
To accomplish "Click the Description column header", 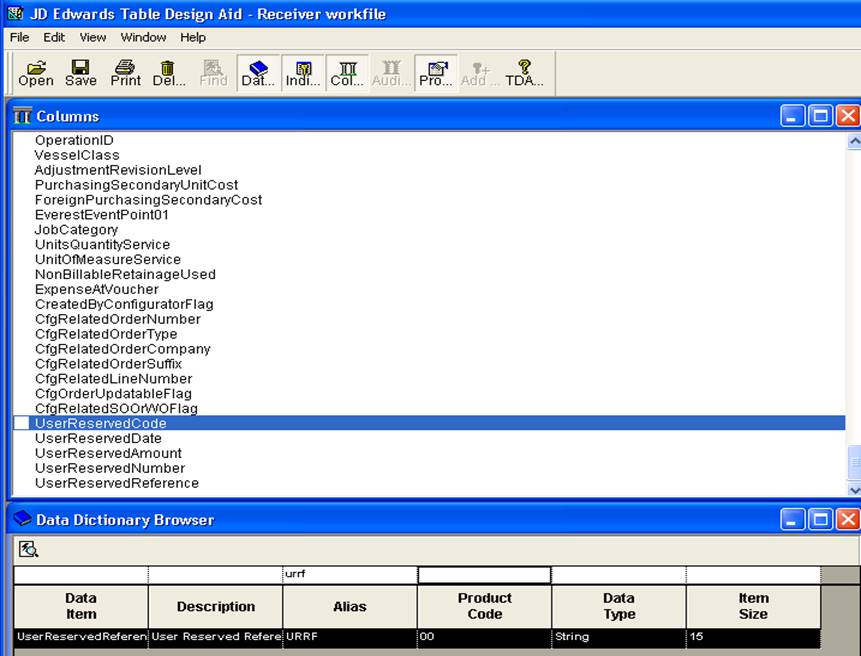I will pos(215,607).
